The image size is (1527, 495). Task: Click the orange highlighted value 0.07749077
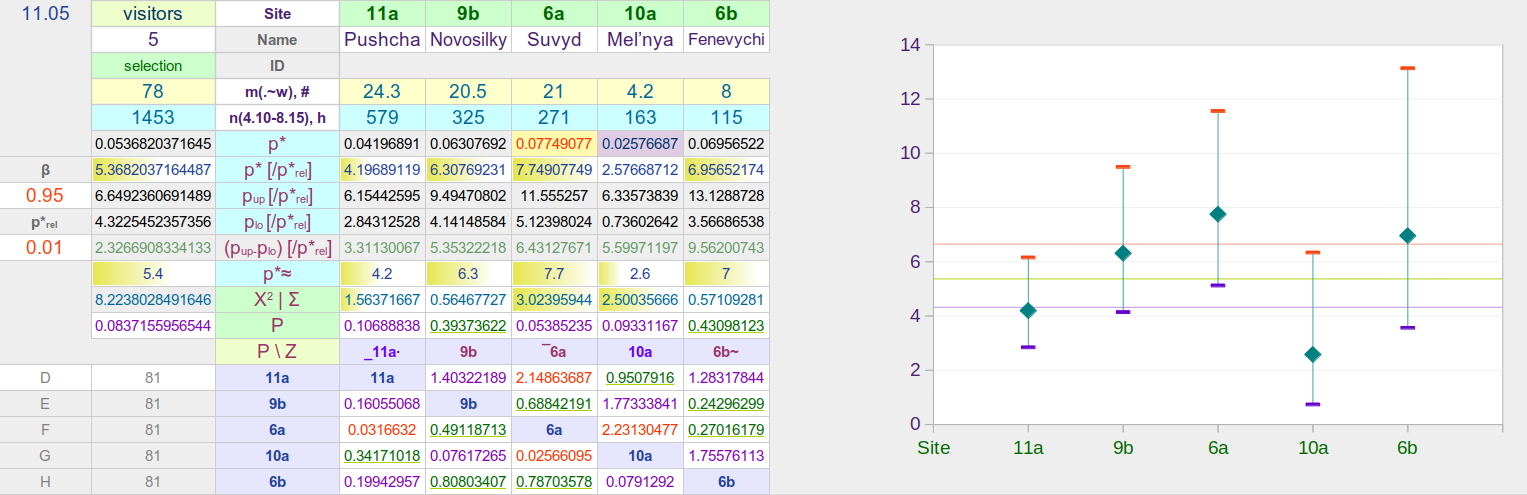(x=555, y=144)
